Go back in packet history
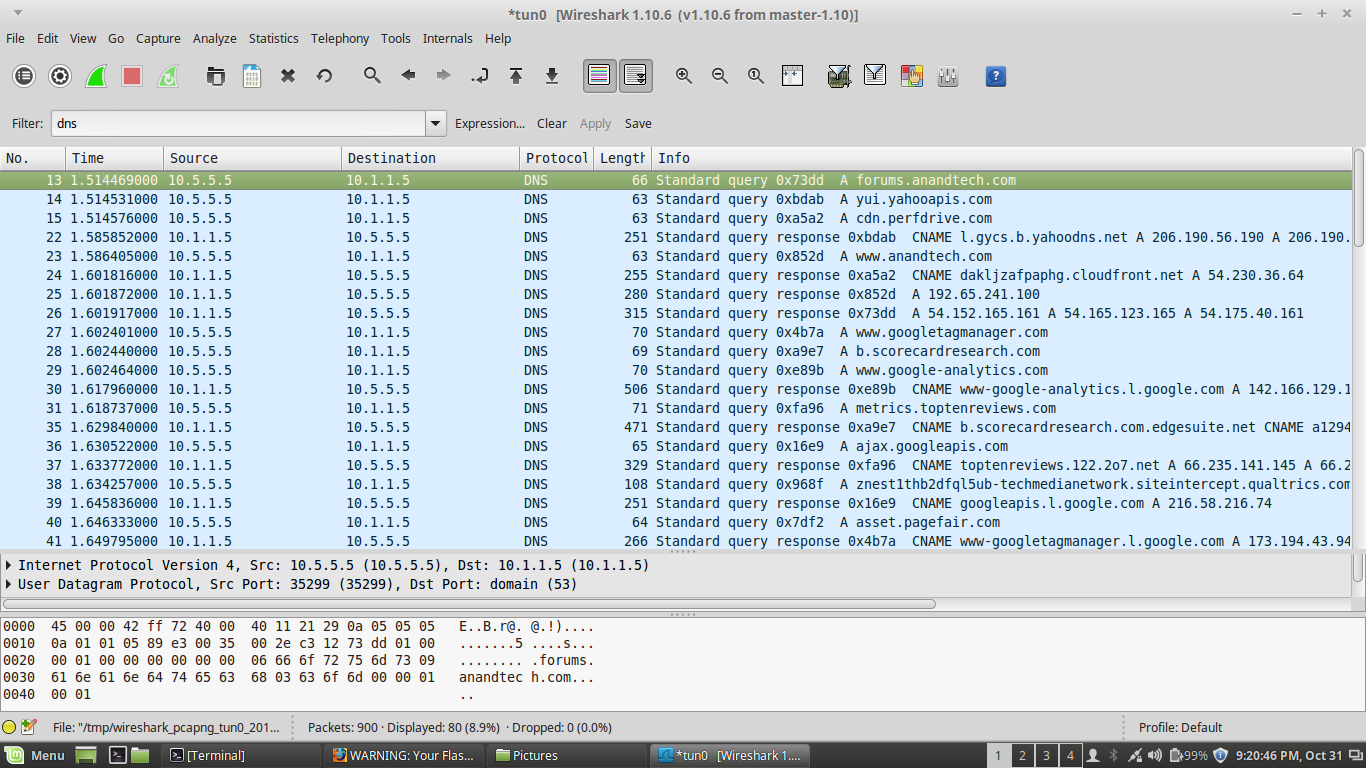Image resolution: width=1366 pixels, height=768 pixels. tap(408, 76)
